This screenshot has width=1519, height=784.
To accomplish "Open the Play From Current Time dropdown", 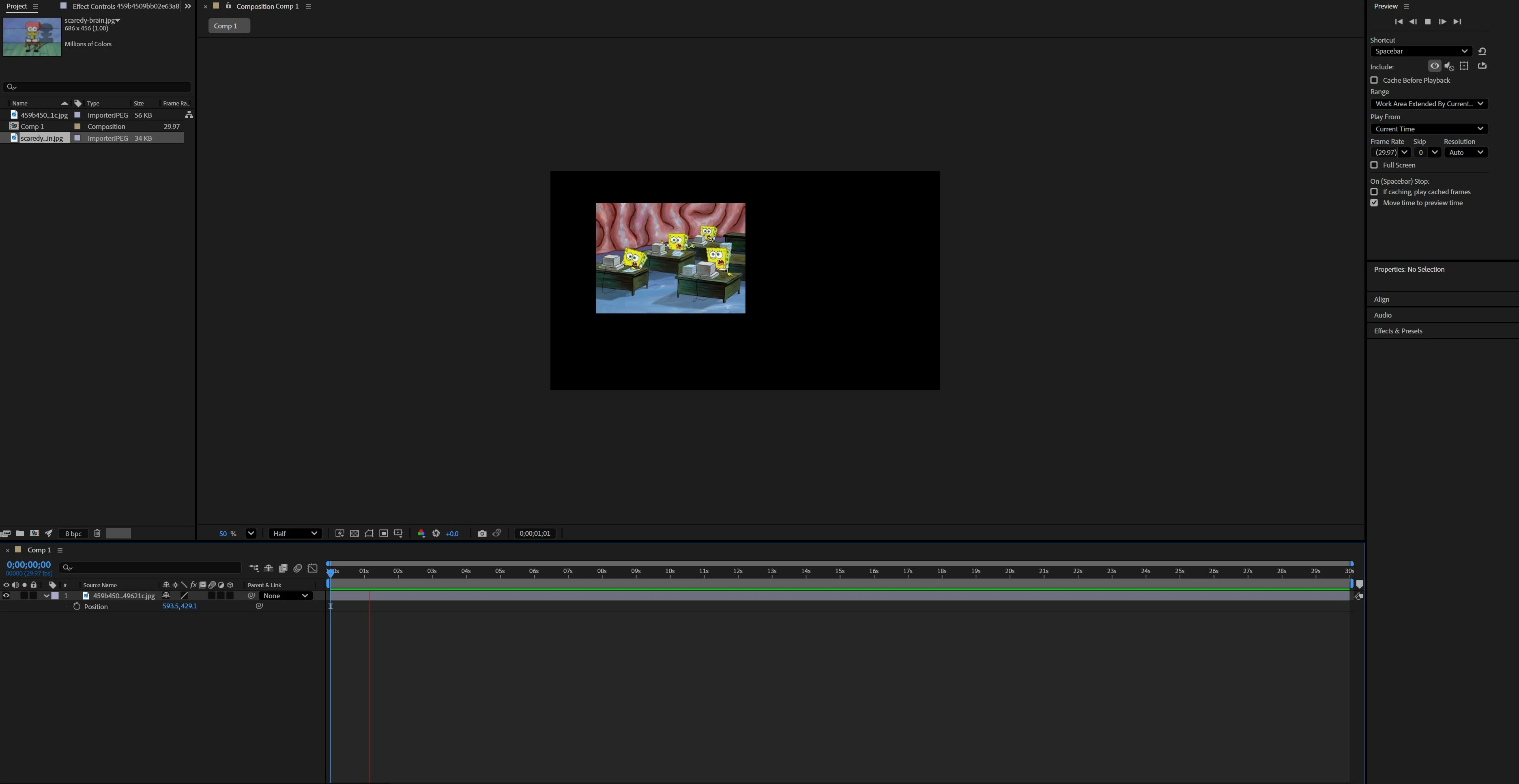I will pyautogui.click(x=1429, y=129).
